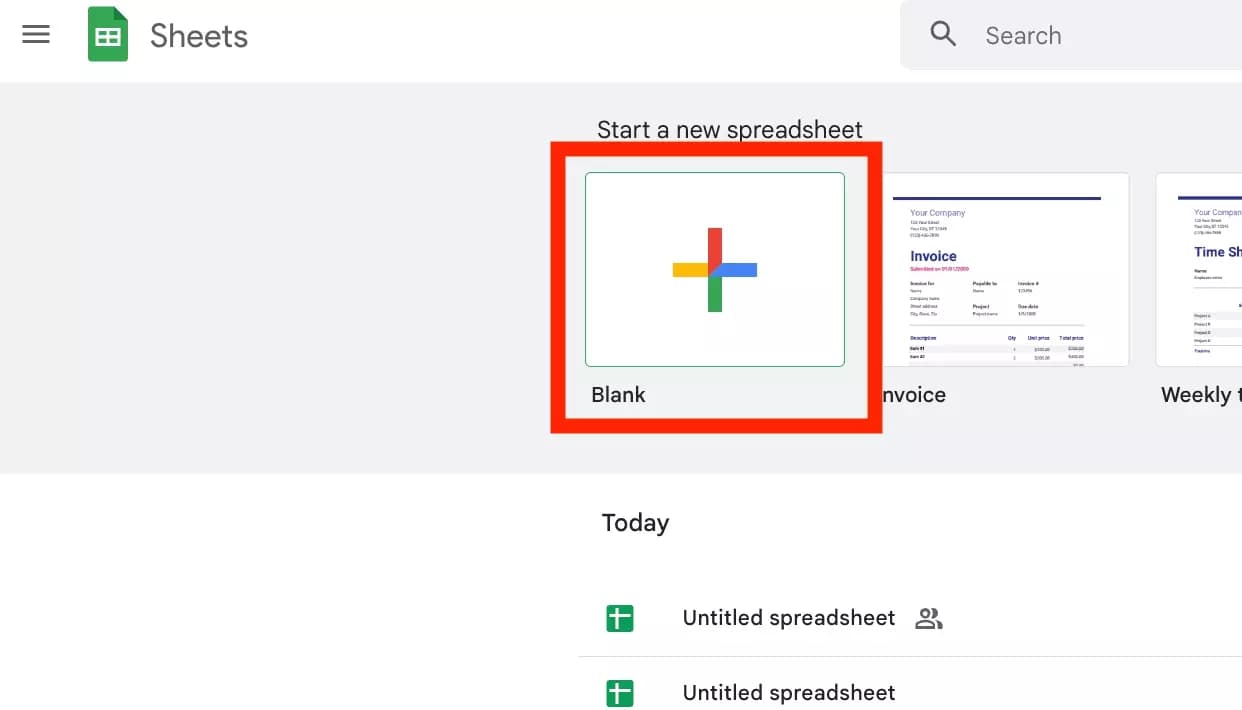Click the "Start a new spreadsheet" heading
This screenshot has width=1242, height=710.
[729, 130]
